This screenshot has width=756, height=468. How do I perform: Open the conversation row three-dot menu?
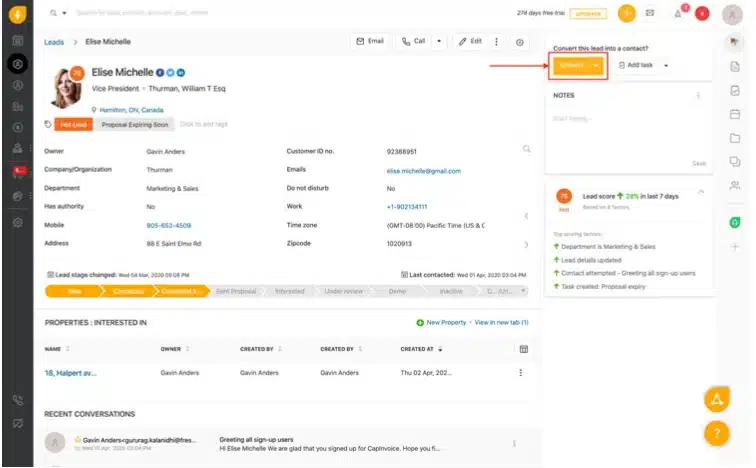coord(514,443)
